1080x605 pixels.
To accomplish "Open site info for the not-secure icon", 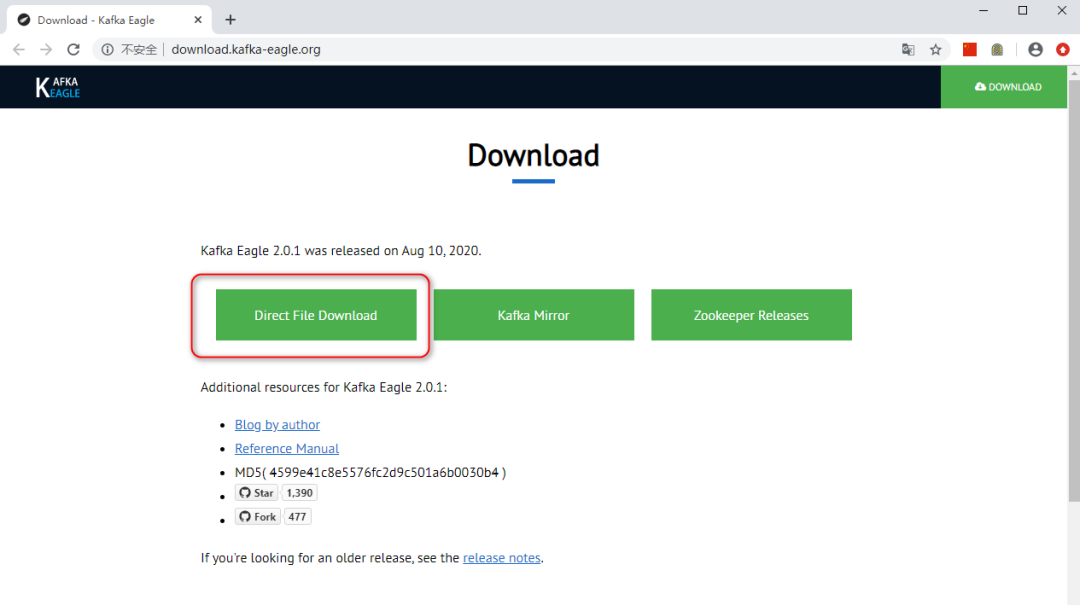I will point(107,50).
